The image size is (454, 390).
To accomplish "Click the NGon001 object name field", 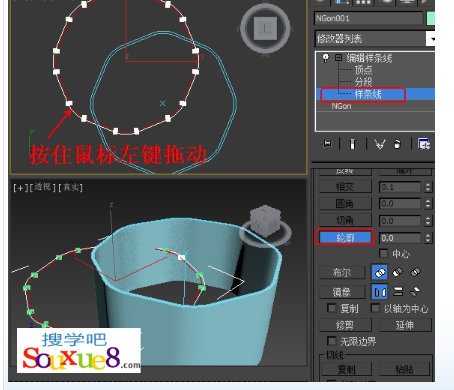I will tap(369, 18).
